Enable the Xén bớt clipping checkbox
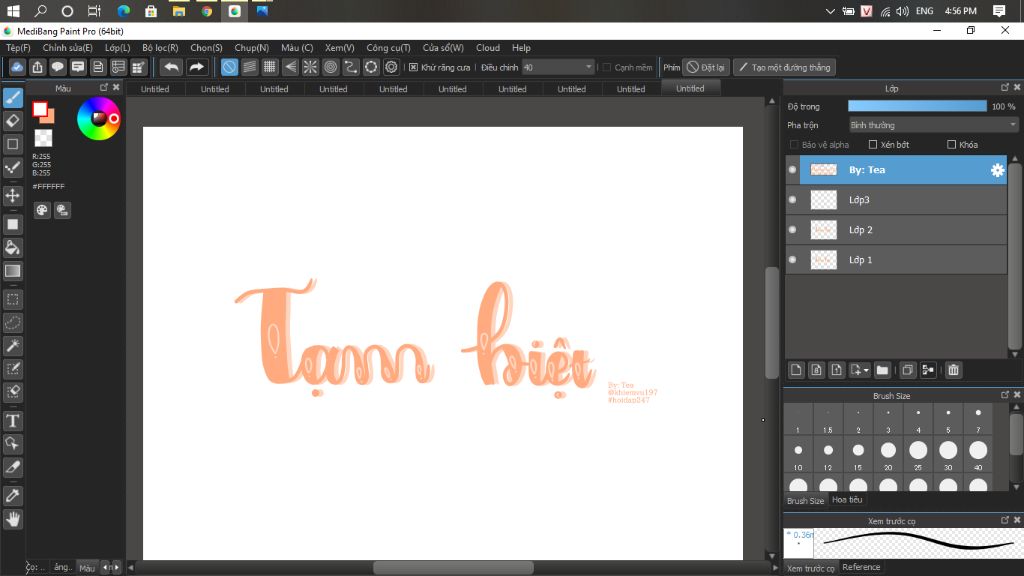 tap(872, 144)
